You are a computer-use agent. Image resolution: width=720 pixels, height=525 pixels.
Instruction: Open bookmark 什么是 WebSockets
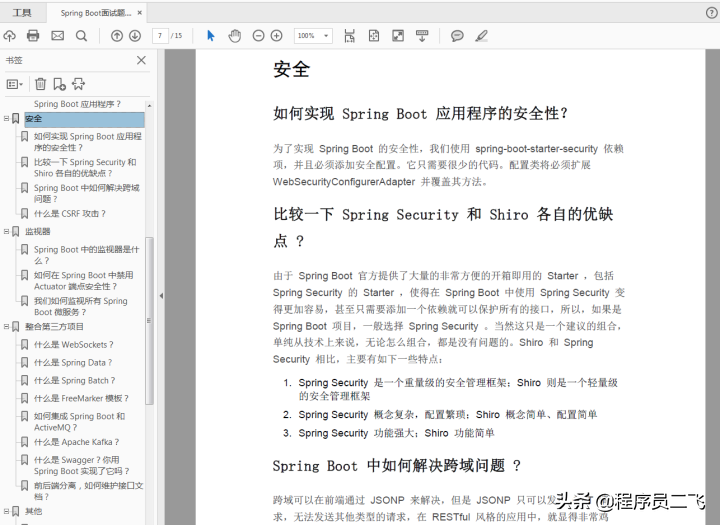click(73, 344)
